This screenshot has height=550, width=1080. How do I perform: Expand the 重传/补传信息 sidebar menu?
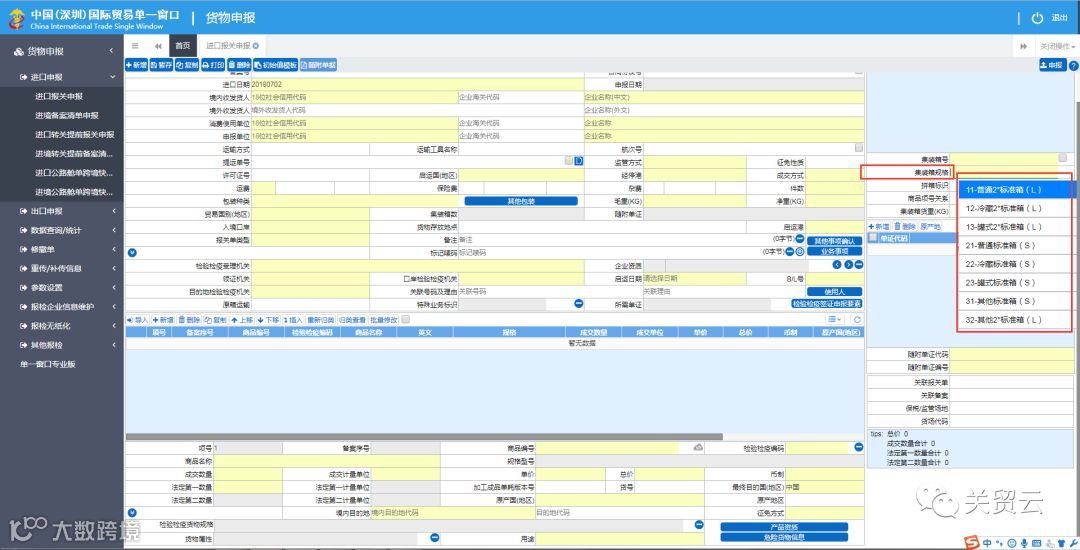coord(62,268)
